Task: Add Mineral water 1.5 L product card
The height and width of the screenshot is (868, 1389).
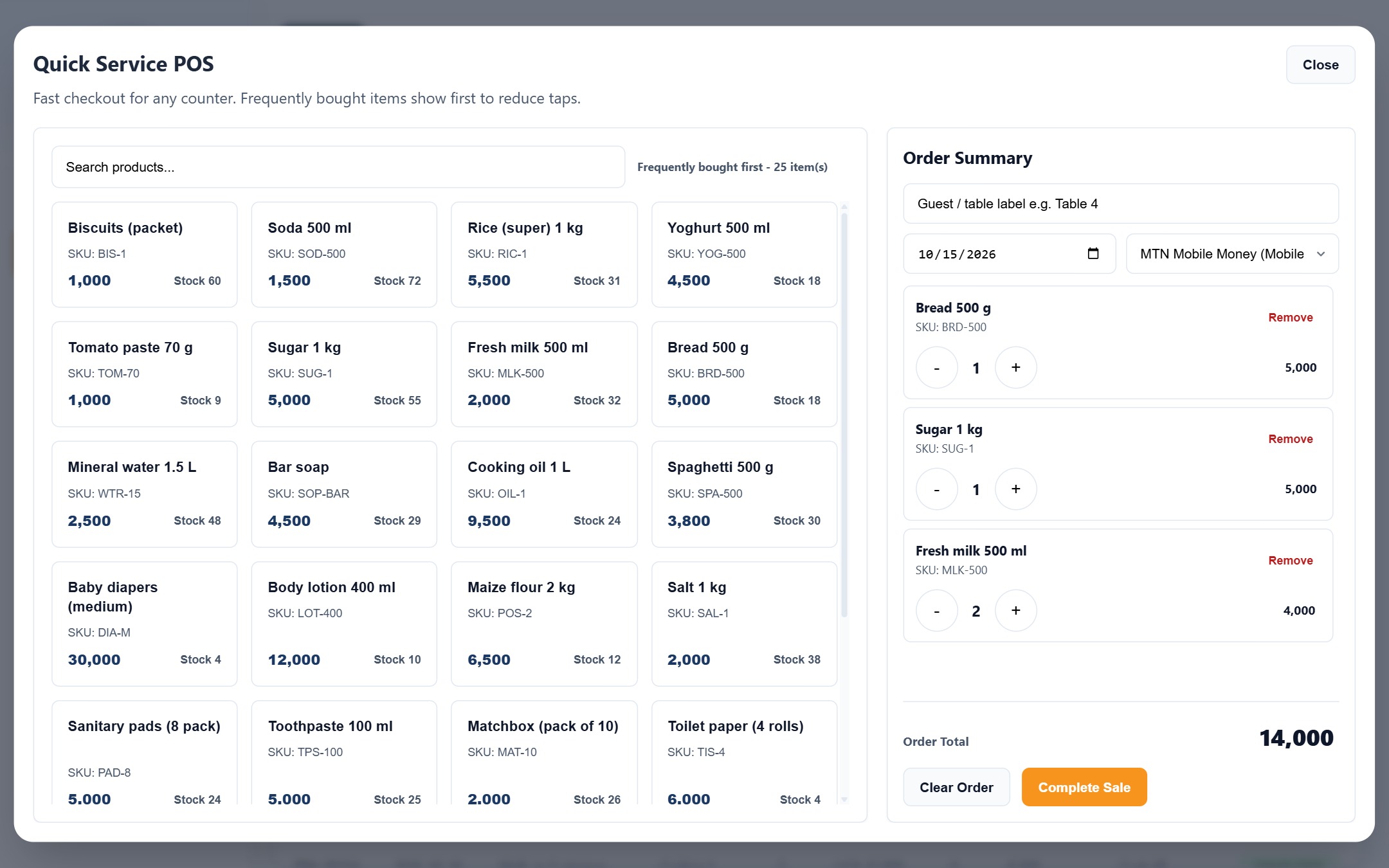Action: pos(145,494)
